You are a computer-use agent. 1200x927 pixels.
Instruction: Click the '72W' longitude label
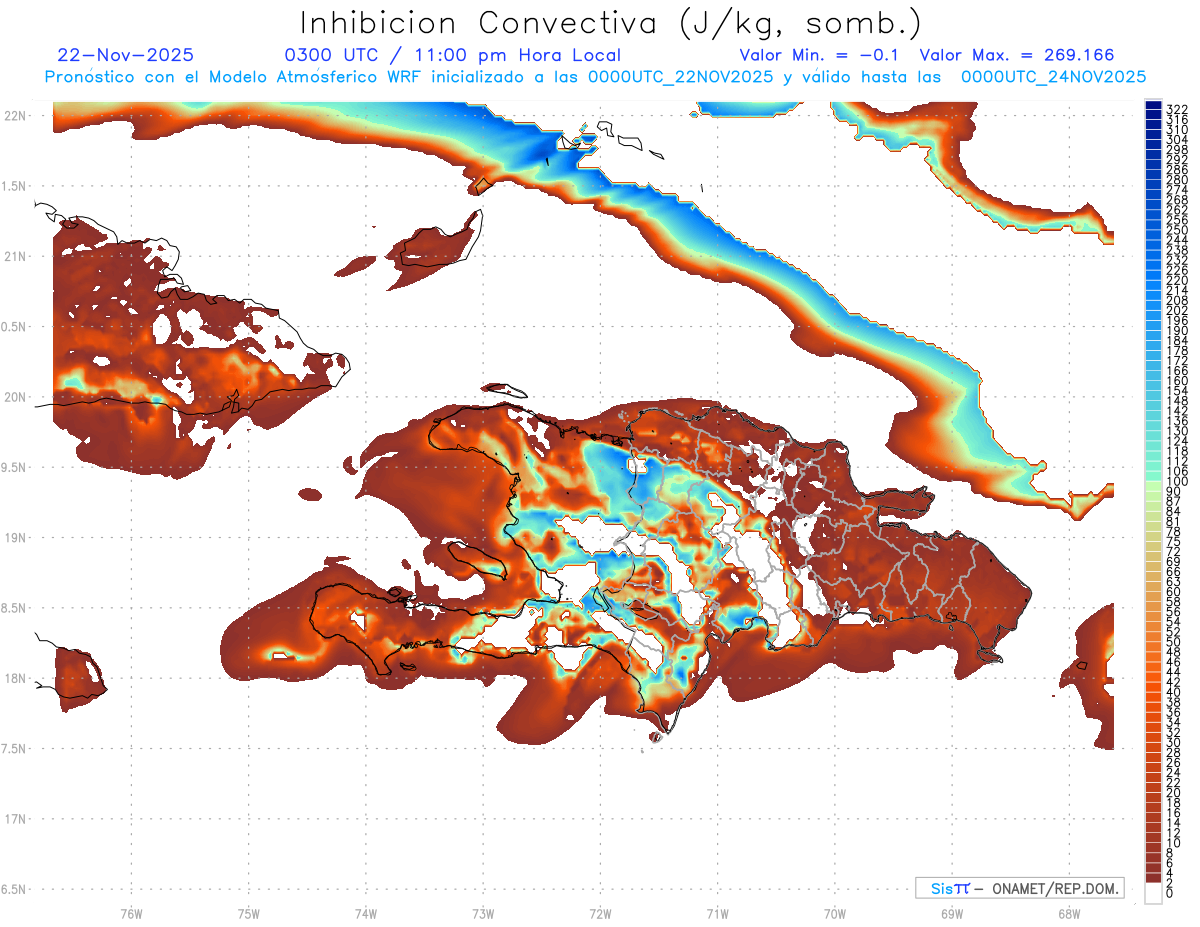click(600, 912)
